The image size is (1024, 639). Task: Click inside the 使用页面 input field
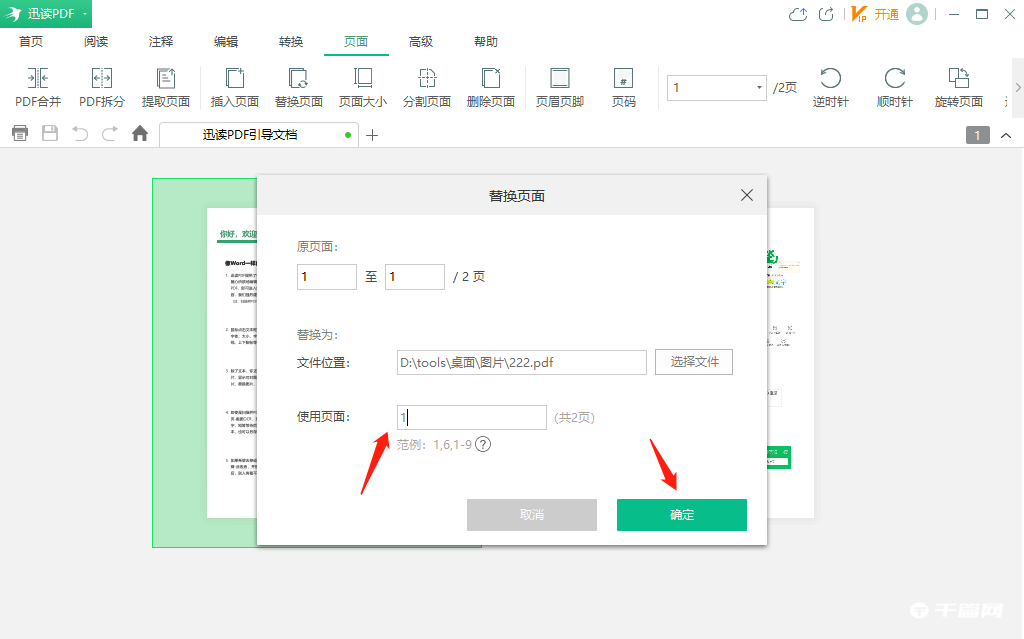[470, 417]
